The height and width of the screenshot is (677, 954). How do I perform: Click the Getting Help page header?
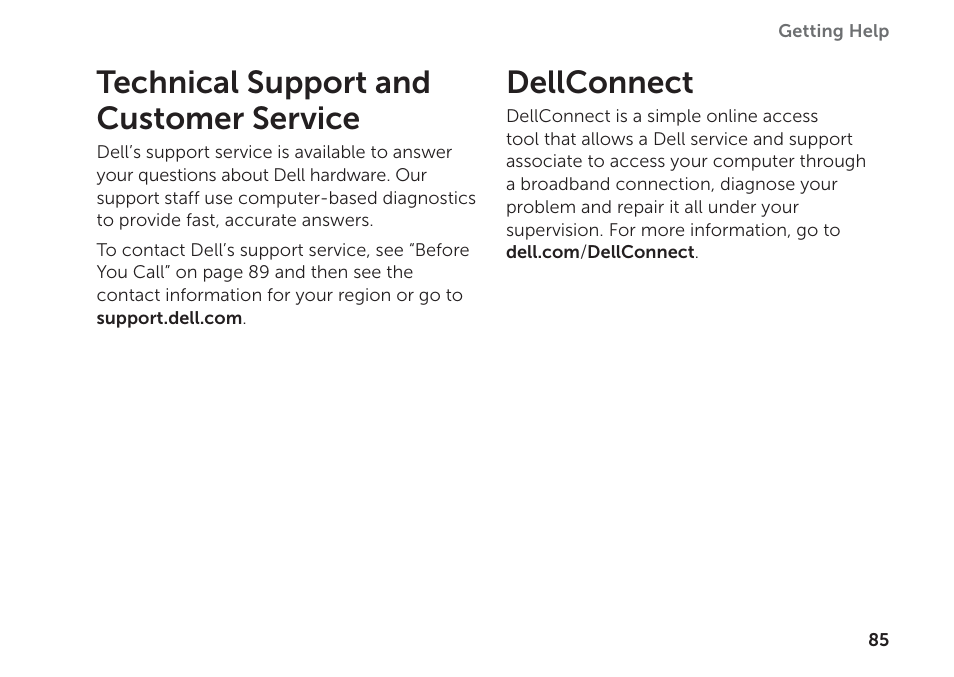coord(834,31)
